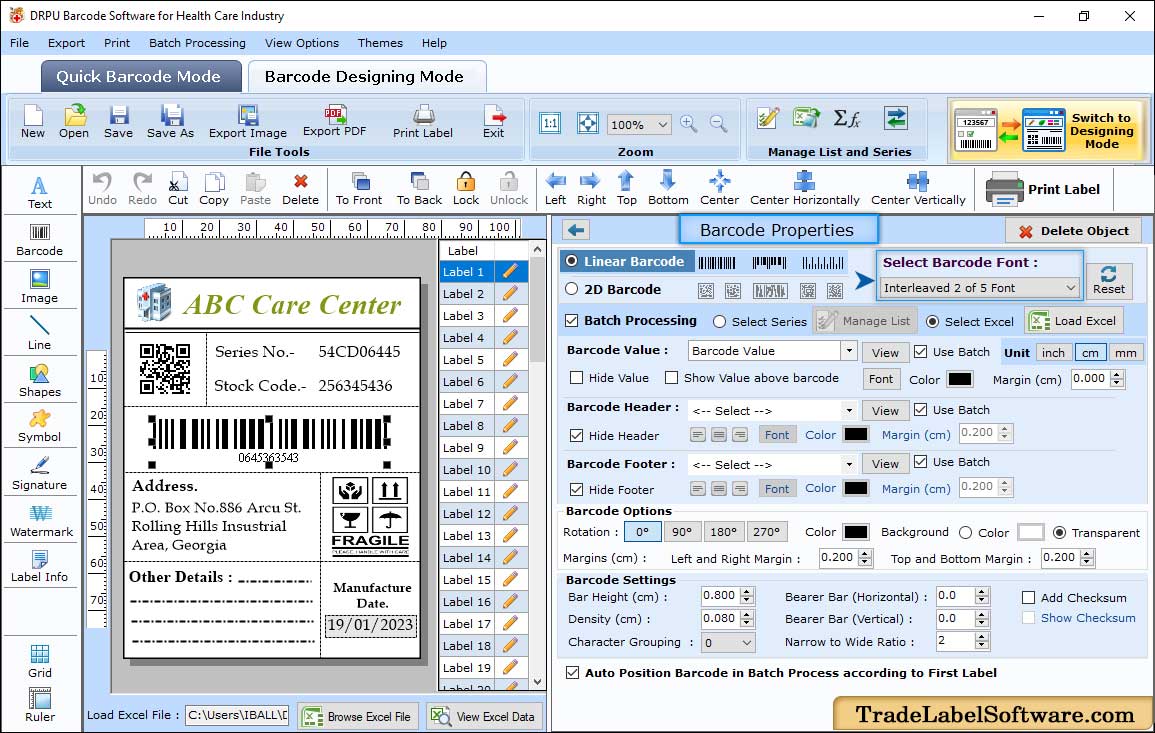
Task: Select Transparent background radio
Action: 1059,533
